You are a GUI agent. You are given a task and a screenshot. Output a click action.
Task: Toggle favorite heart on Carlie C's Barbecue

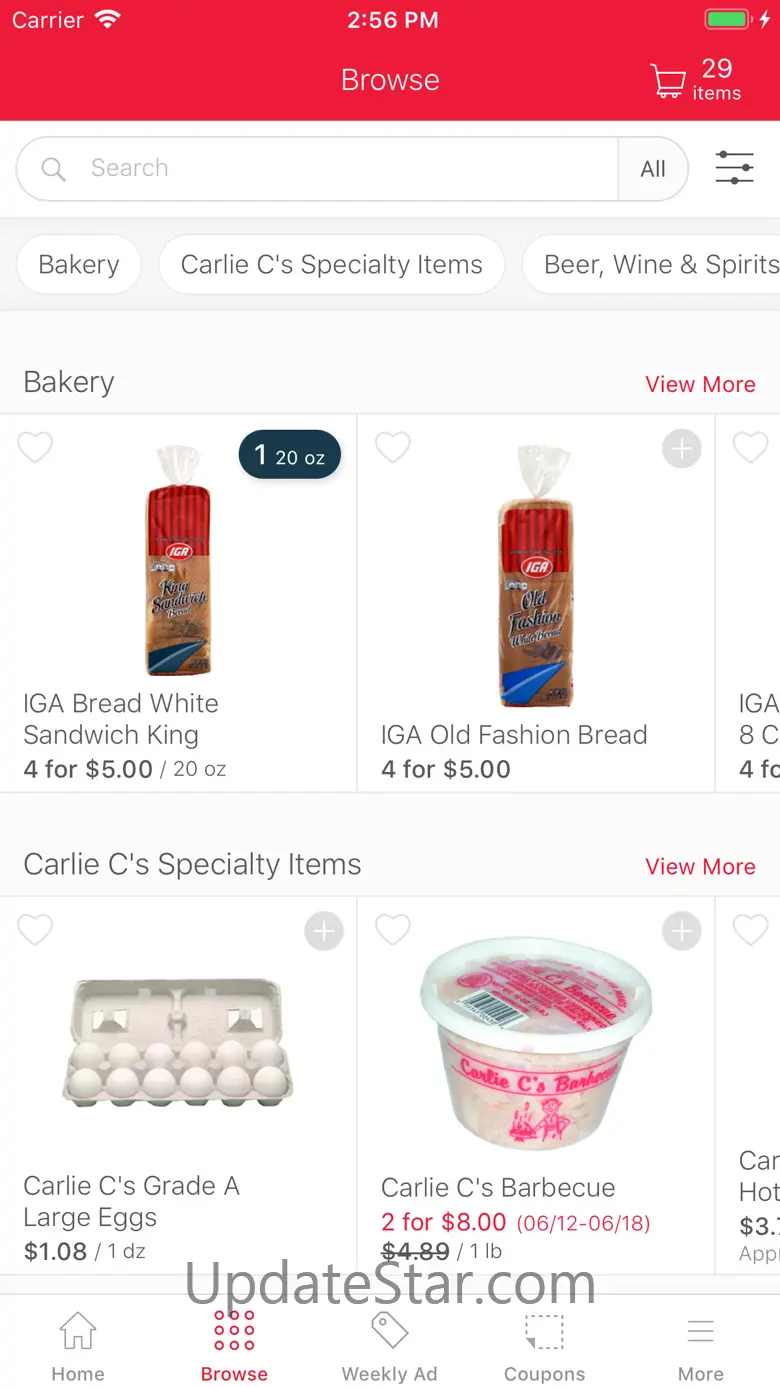point(393,930)
